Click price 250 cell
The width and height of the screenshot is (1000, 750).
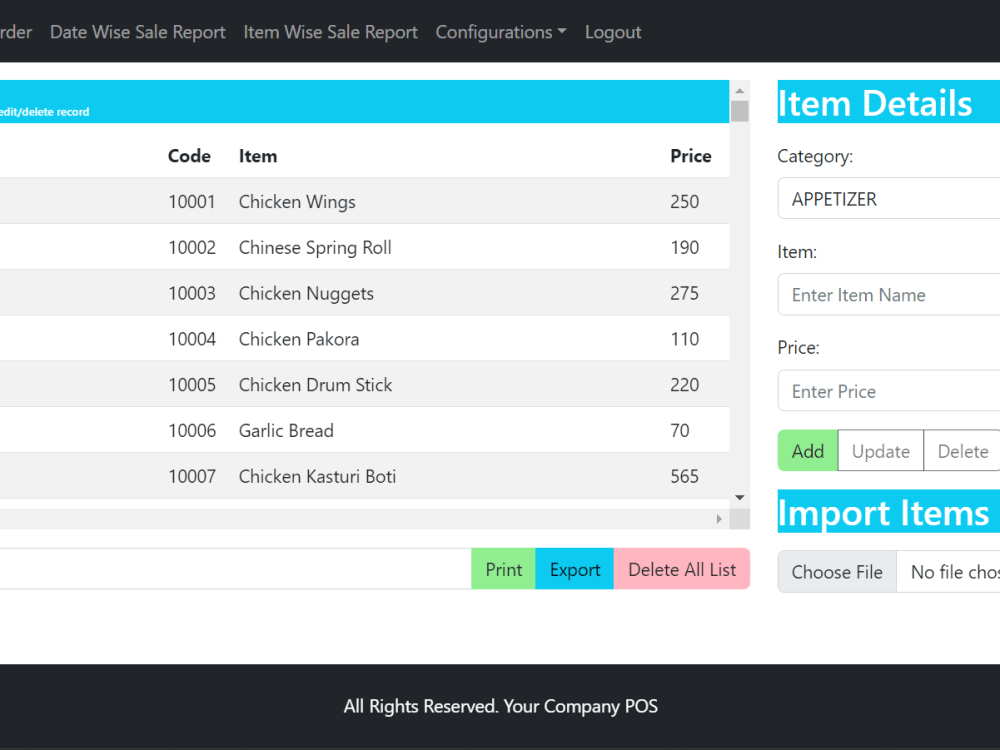(684, 202)
